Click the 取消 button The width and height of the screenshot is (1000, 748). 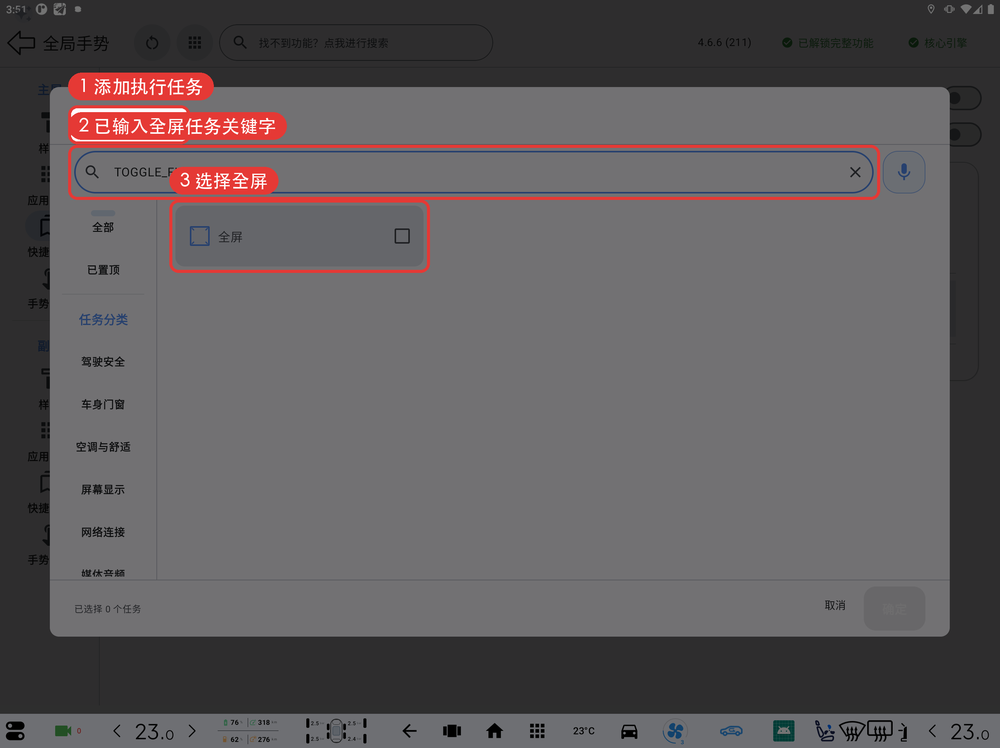(835, 605)
